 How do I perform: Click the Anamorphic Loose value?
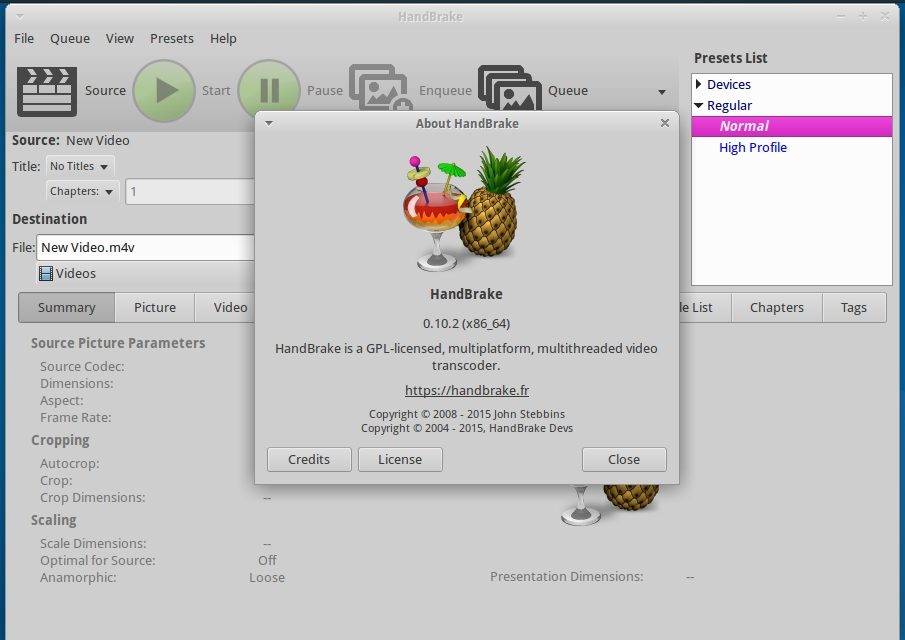pyautogui.click(x=267, y=578)
